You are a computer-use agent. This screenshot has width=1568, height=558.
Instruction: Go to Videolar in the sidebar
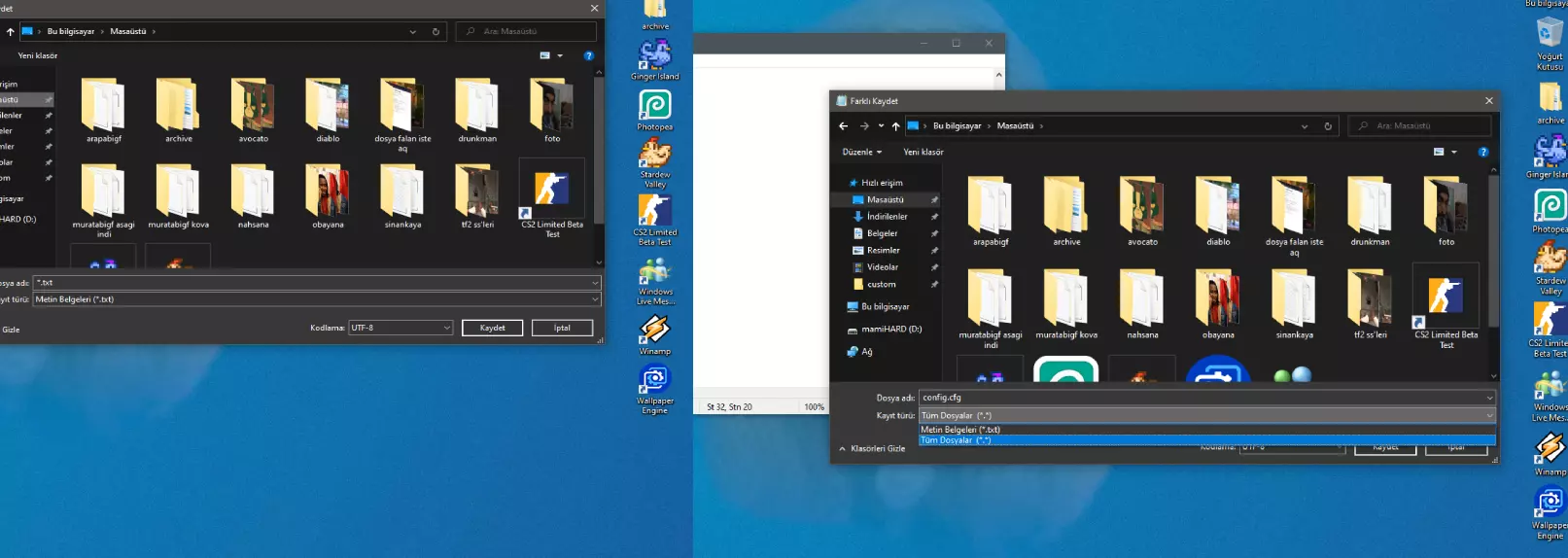click(882, 267)
